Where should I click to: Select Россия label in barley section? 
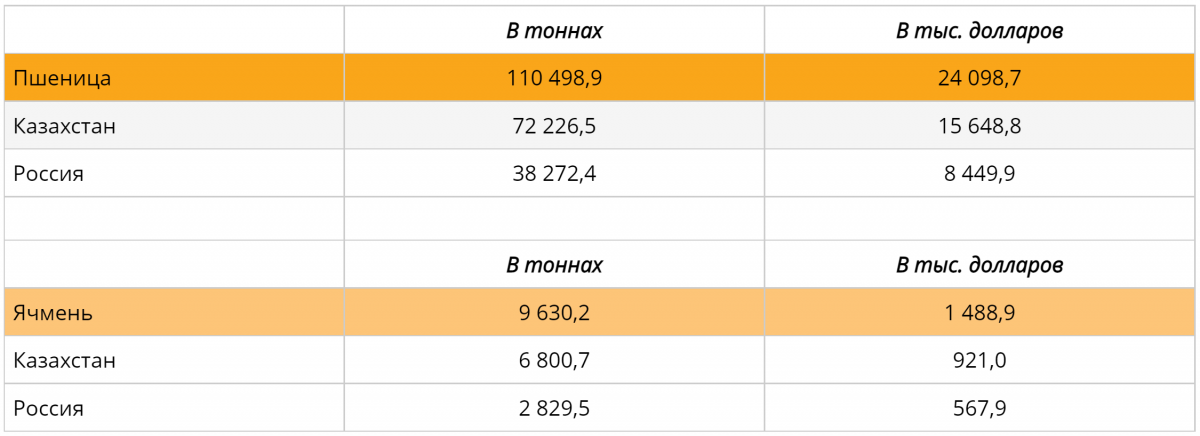[x=48, y=408]
